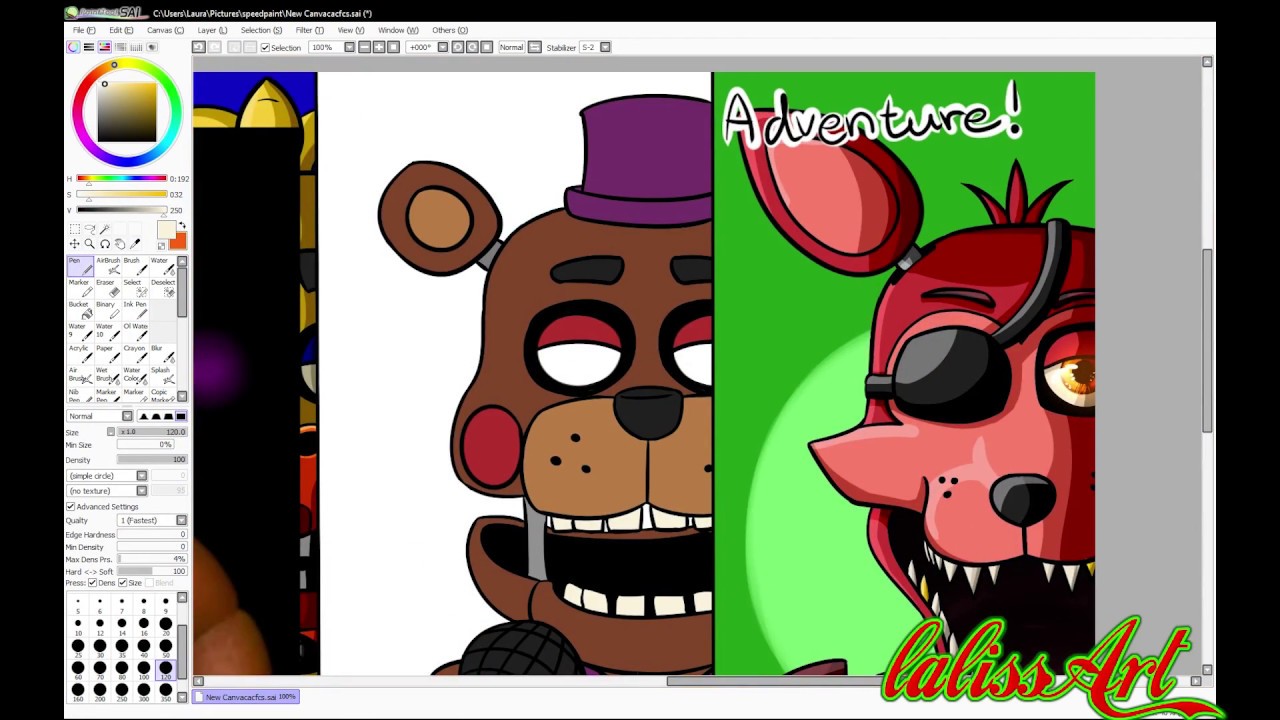Select the AirBrush tool

click(x=108, y=267)
